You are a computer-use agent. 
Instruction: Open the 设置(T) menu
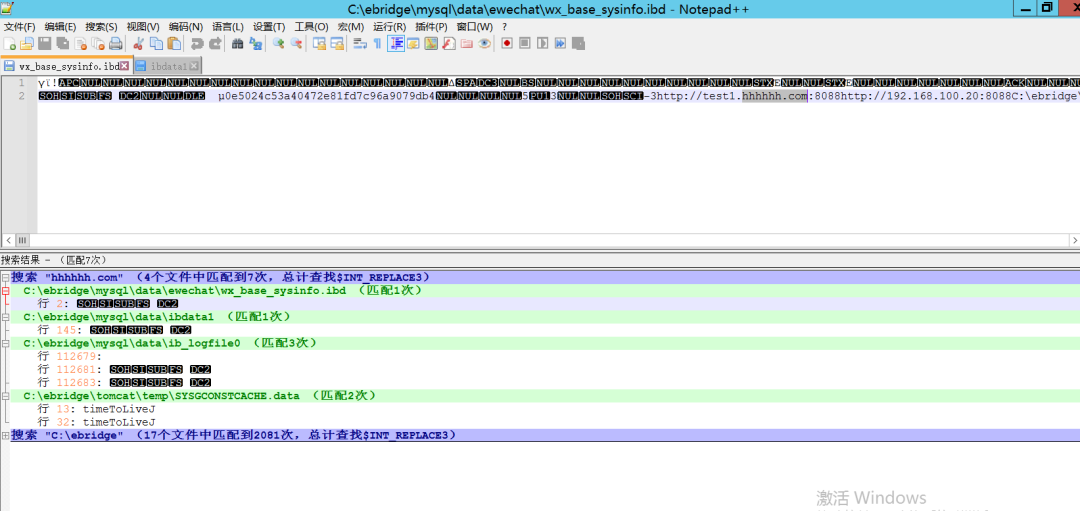click(x=269, y=27)
